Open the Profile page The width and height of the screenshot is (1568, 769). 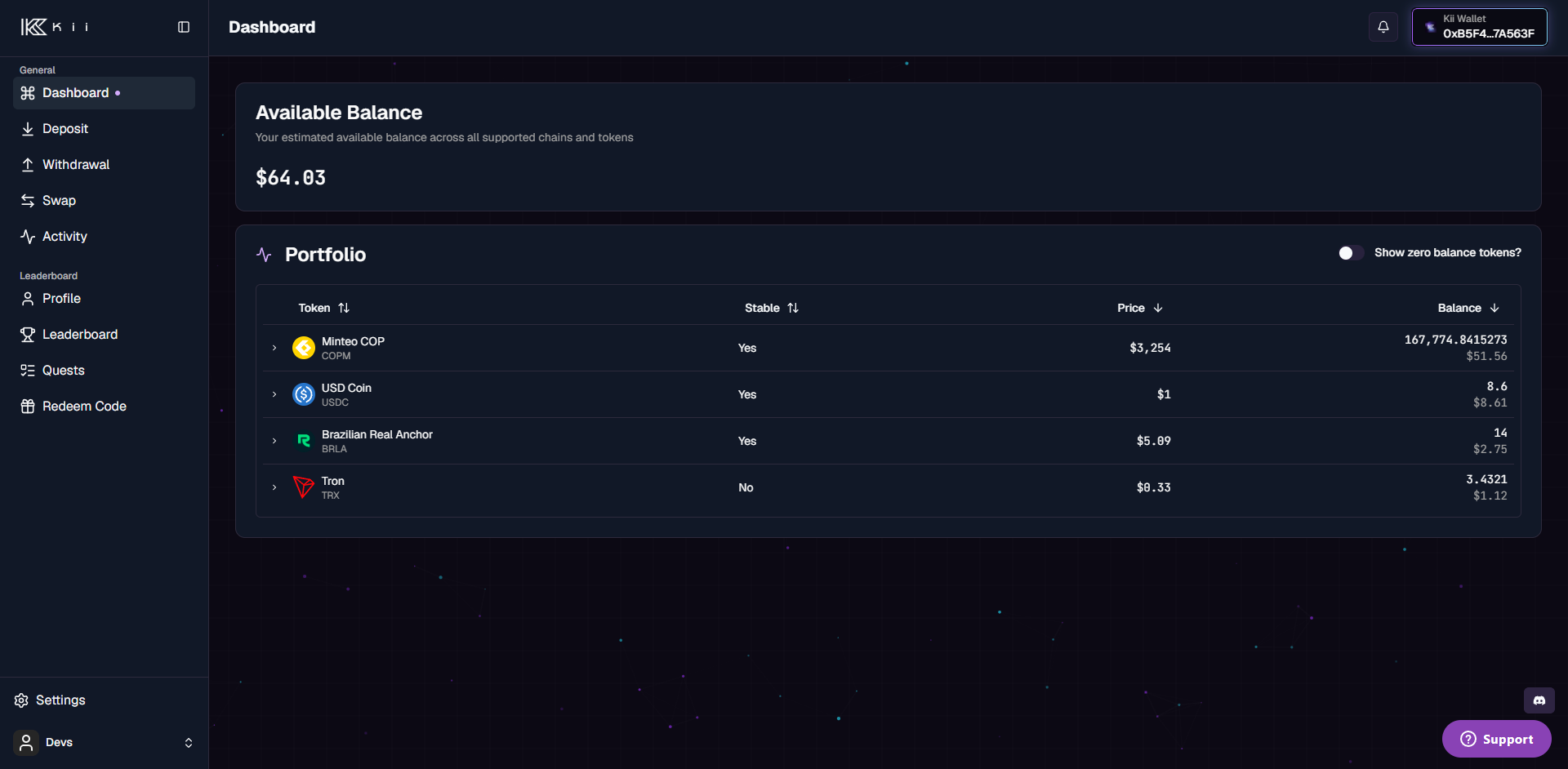coord(104,299)
